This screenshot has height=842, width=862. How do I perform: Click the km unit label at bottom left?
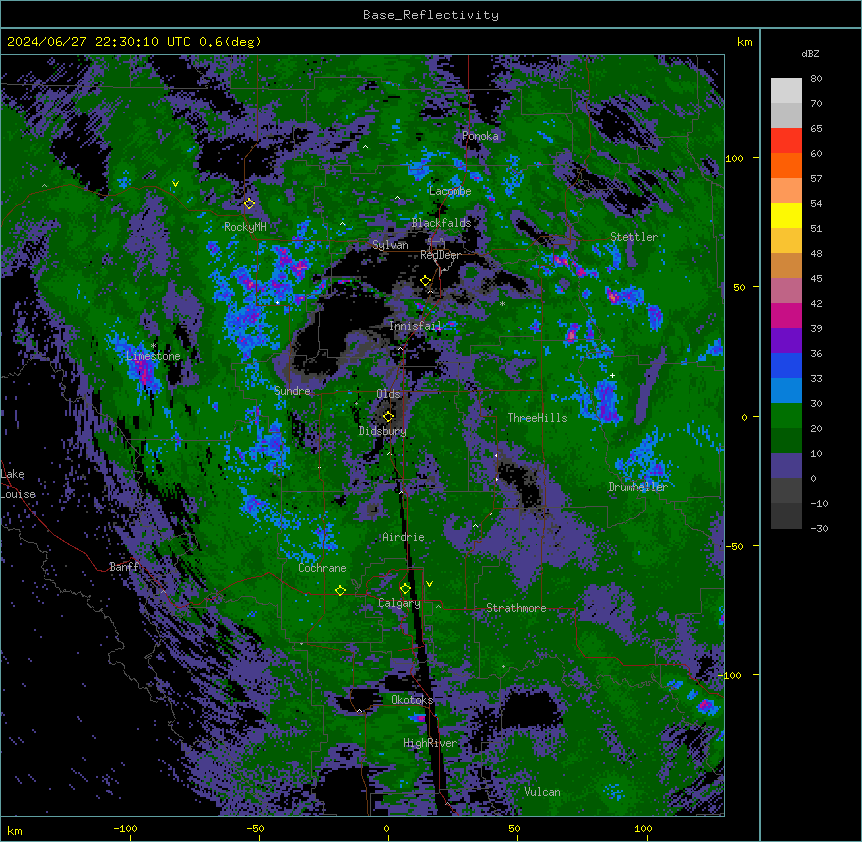click(15, 831)
